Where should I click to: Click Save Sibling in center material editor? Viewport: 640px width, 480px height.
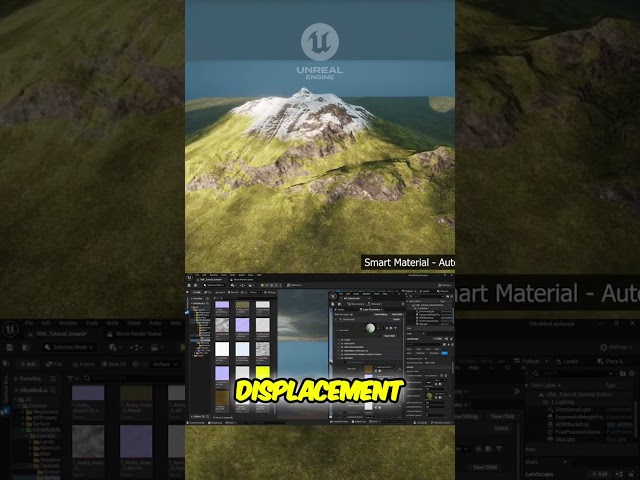coord(381,314)
